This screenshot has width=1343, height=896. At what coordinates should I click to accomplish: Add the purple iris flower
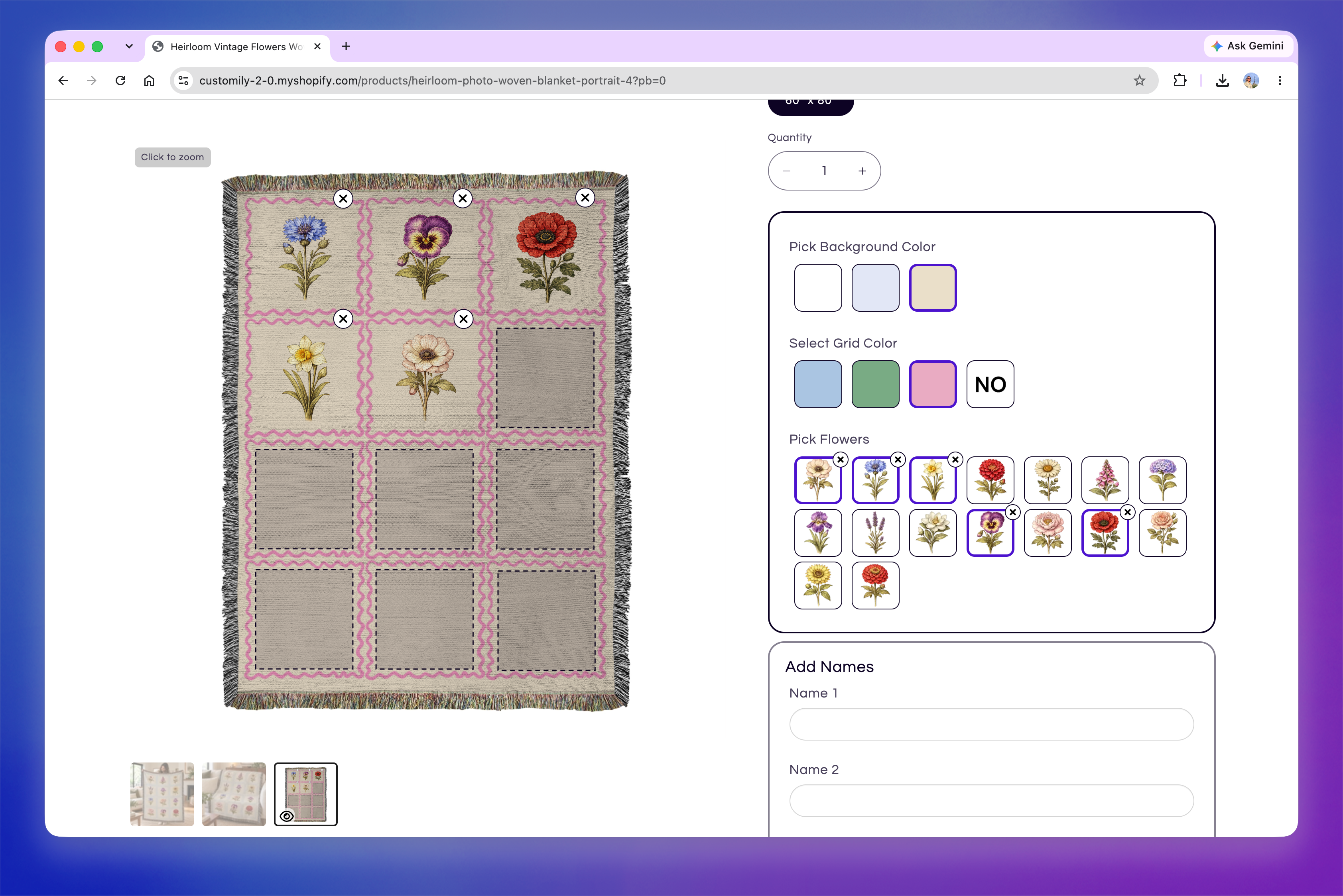tap(817, 532)
